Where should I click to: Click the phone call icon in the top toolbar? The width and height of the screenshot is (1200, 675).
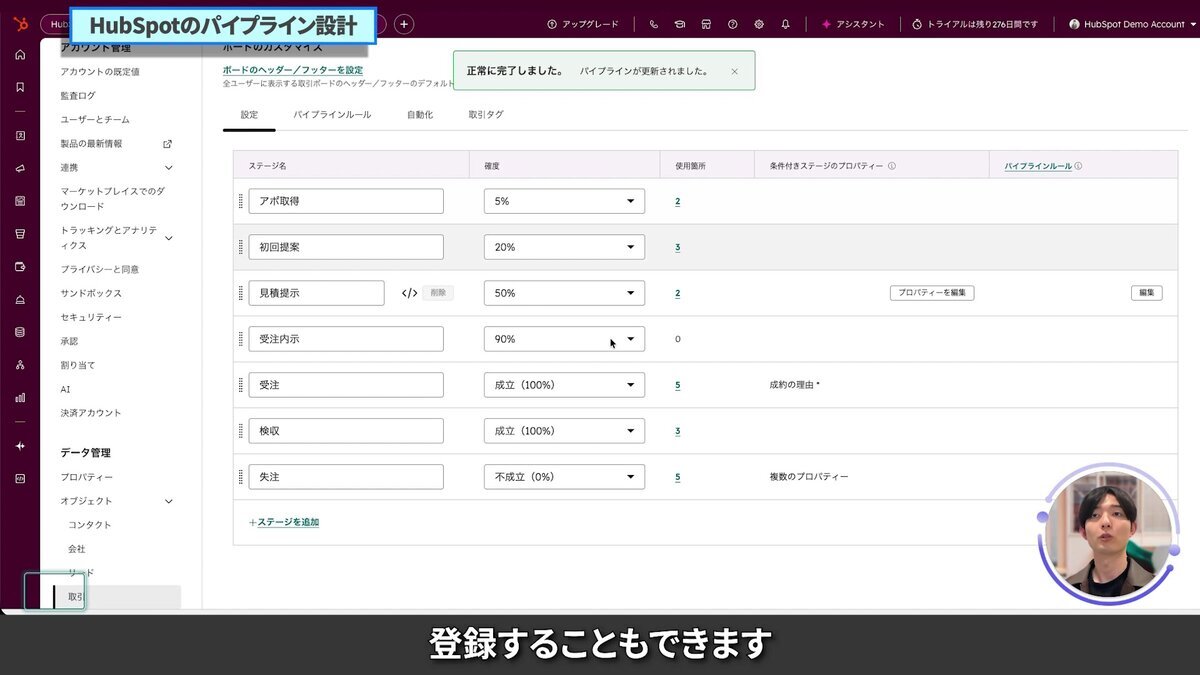coord(654,24)
